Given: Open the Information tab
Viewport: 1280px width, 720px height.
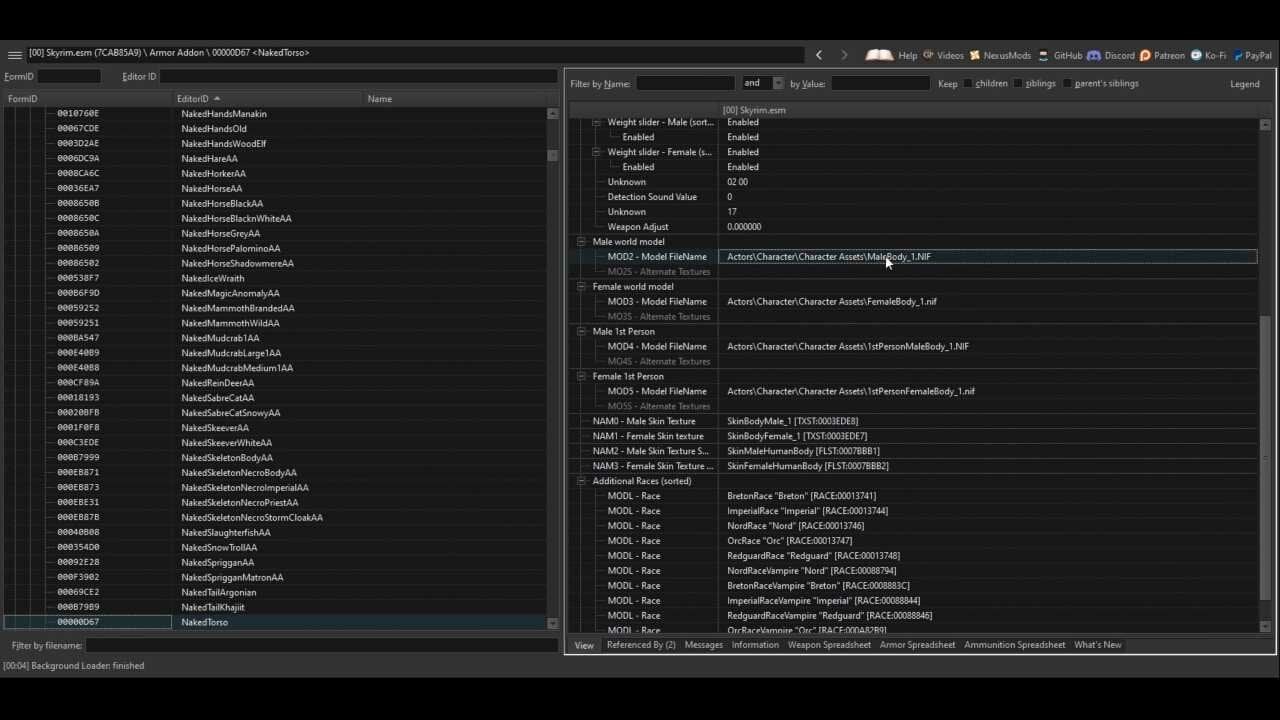Looking at the screenshot, I should pyautogui.click(x=755, y=645).
